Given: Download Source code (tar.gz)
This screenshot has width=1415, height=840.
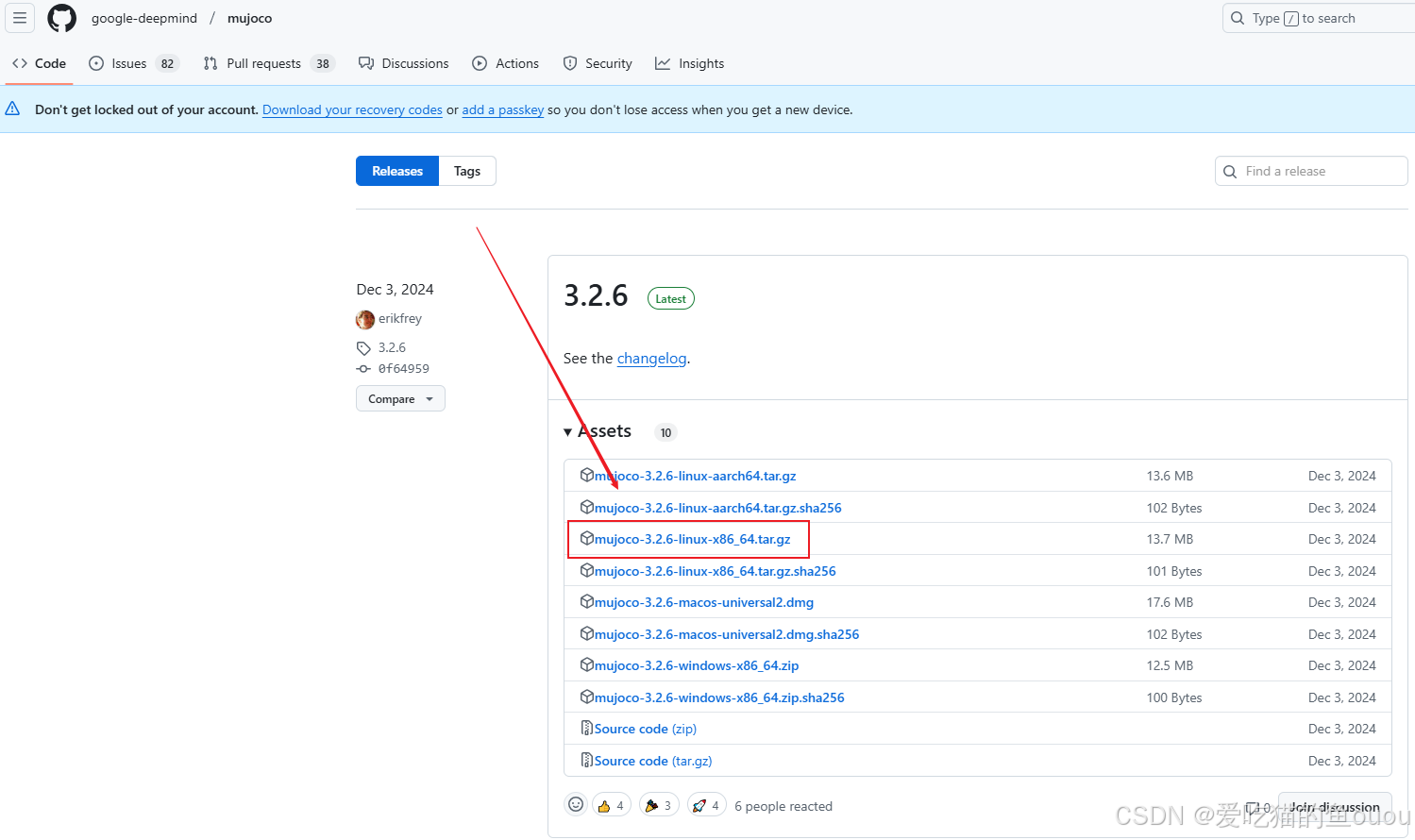Looking at the screenshot, I should [x=652, y=761].
